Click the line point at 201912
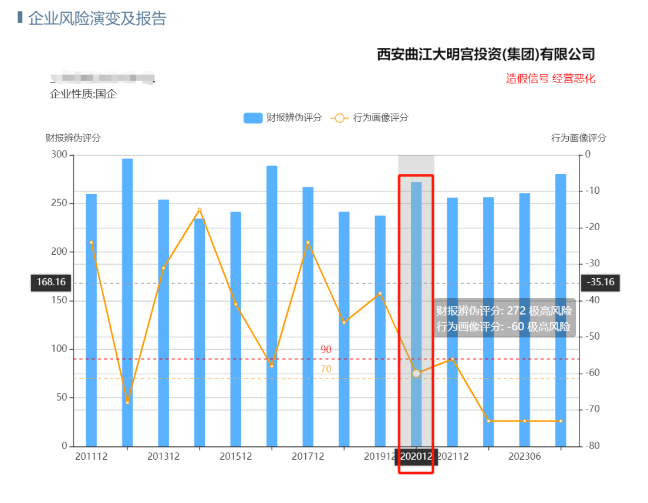648x503 pixels. click(x=380, y=293)
